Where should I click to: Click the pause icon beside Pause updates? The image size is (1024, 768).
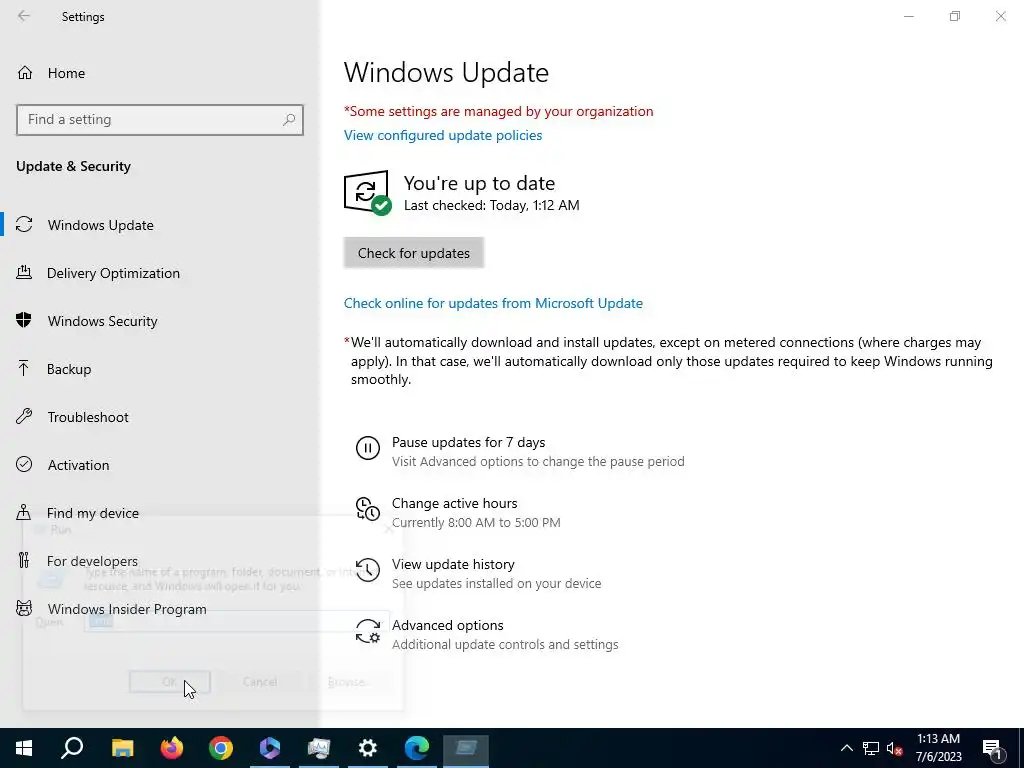368,449
